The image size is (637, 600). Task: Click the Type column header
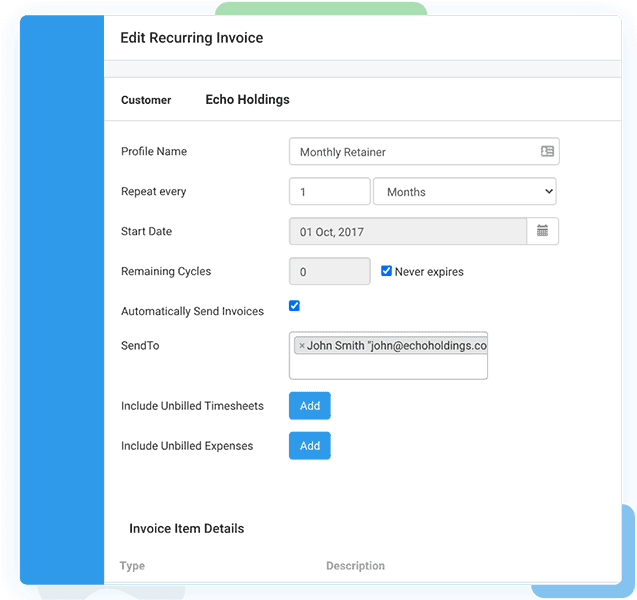click(132, 566)
